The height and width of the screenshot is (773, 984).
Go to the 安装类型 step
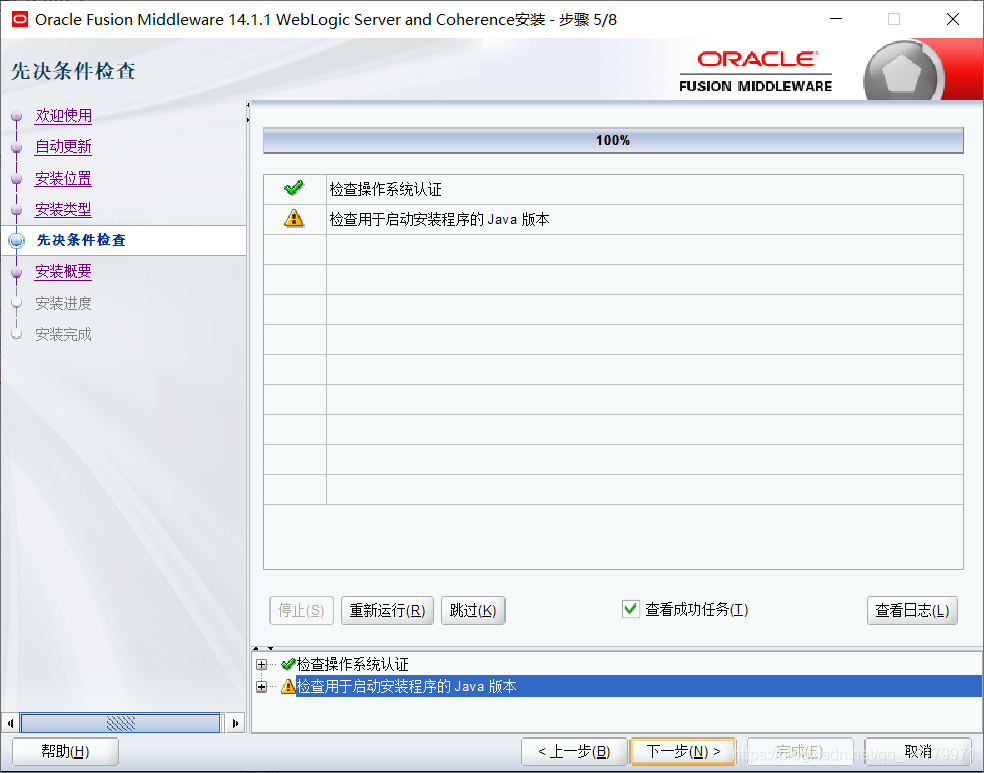(x=63, y=209)
